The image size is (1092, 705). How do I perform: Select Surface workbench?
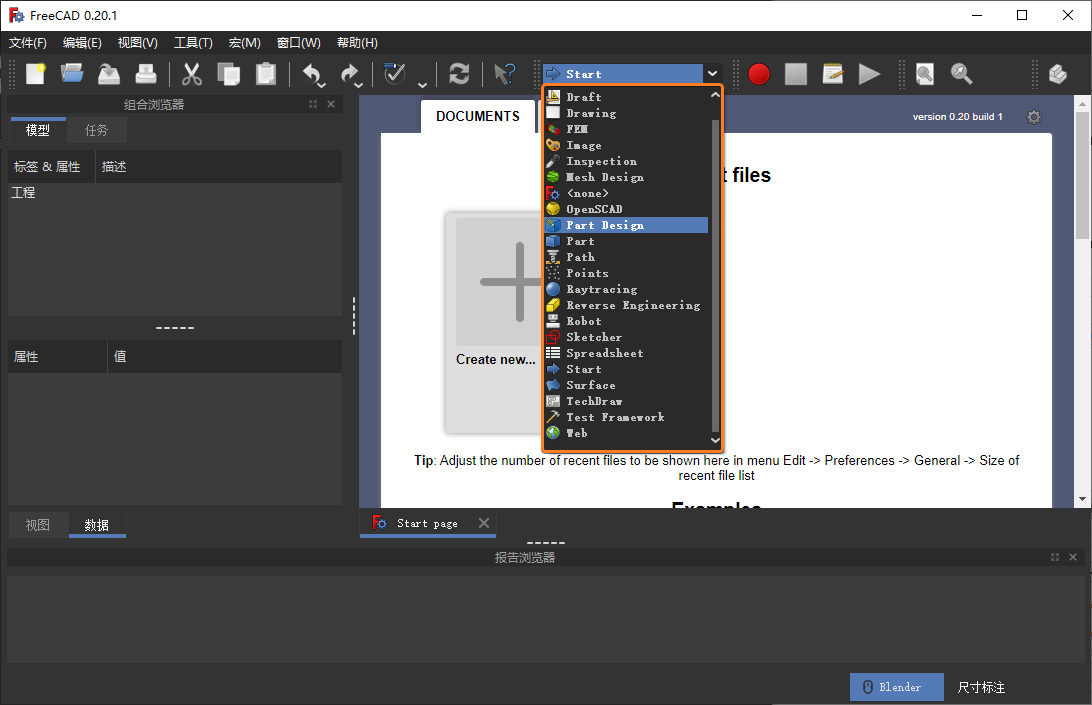626,385
